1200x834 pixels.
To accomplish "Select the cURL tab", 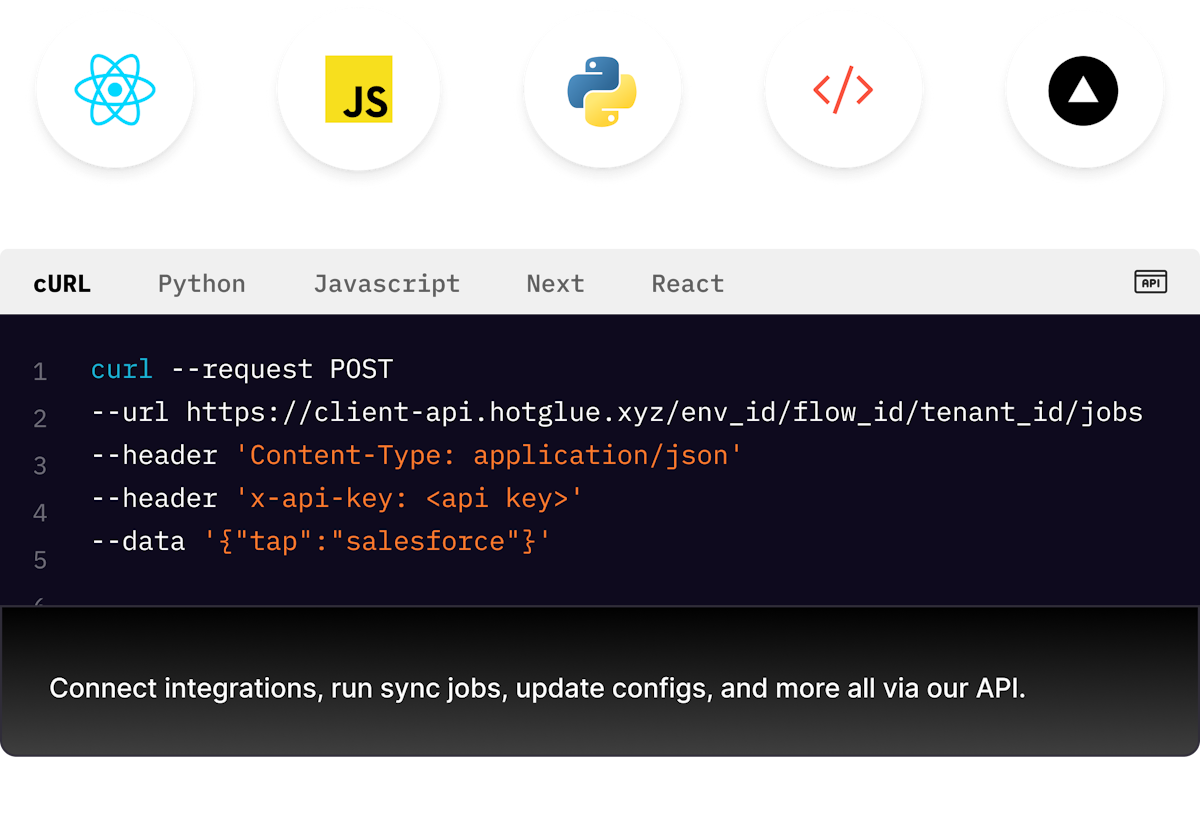I will click(x=62, y=284).
